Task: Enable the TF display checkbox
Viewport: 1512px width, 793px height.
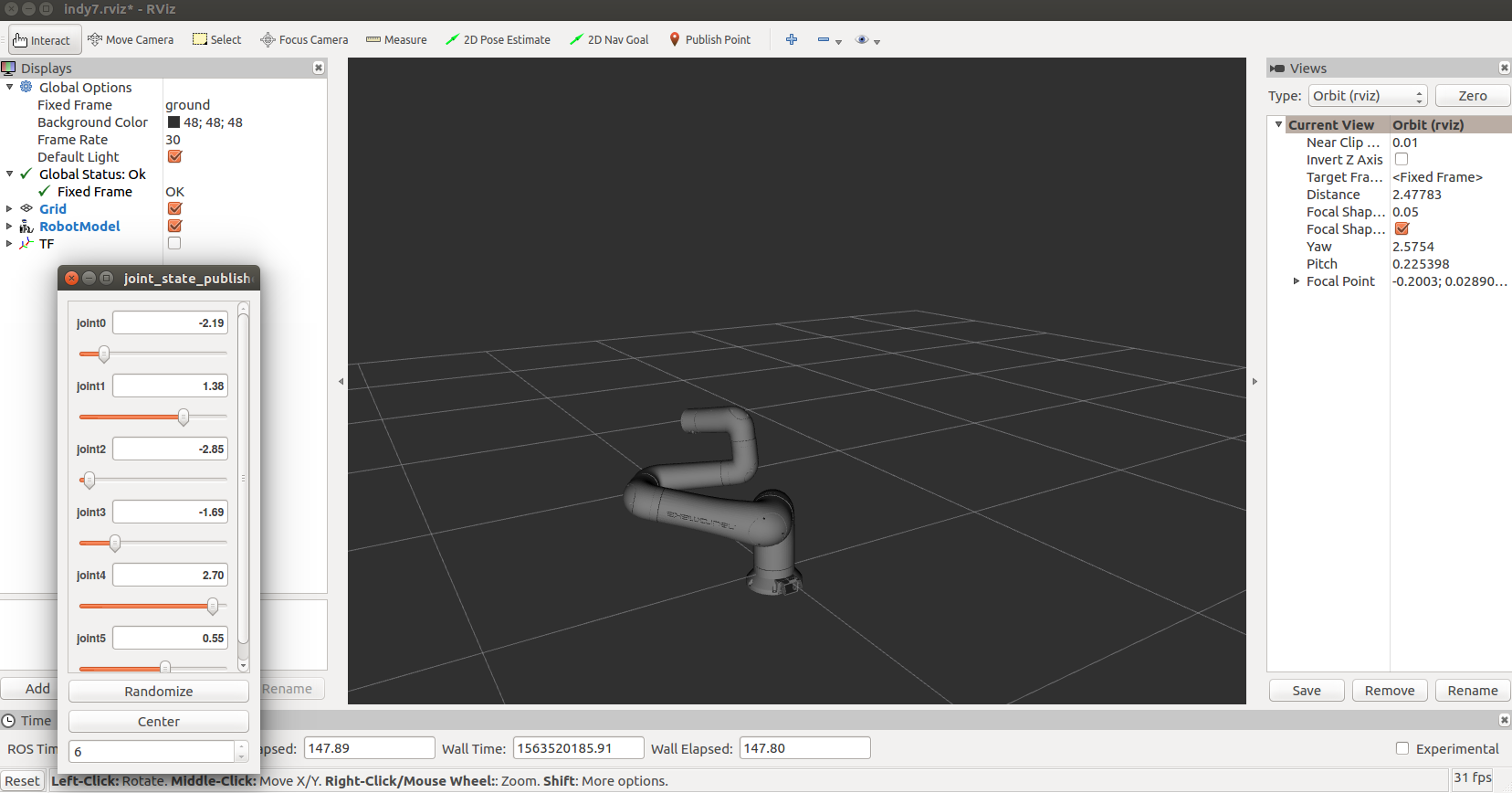Action: point(174,243)
